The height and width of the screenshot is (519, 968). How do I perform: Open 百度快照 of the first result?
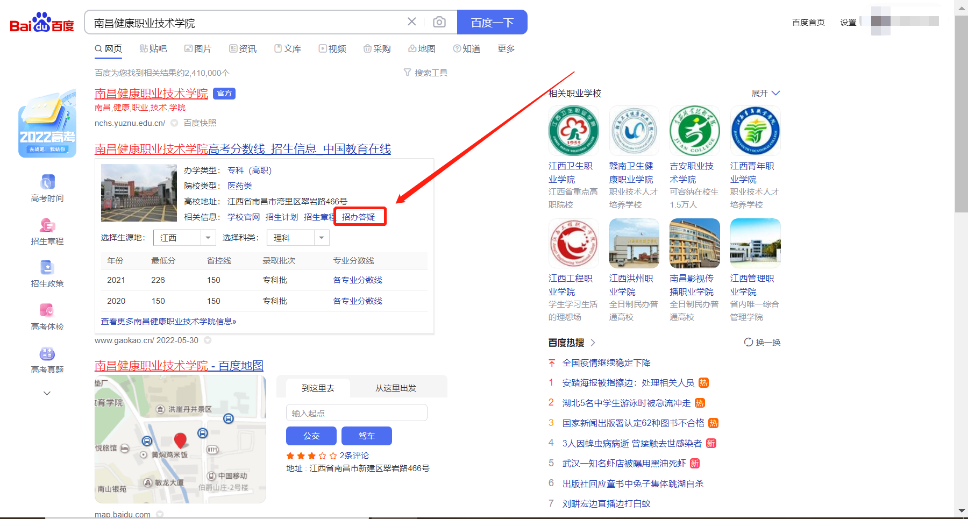coord(200,123)
